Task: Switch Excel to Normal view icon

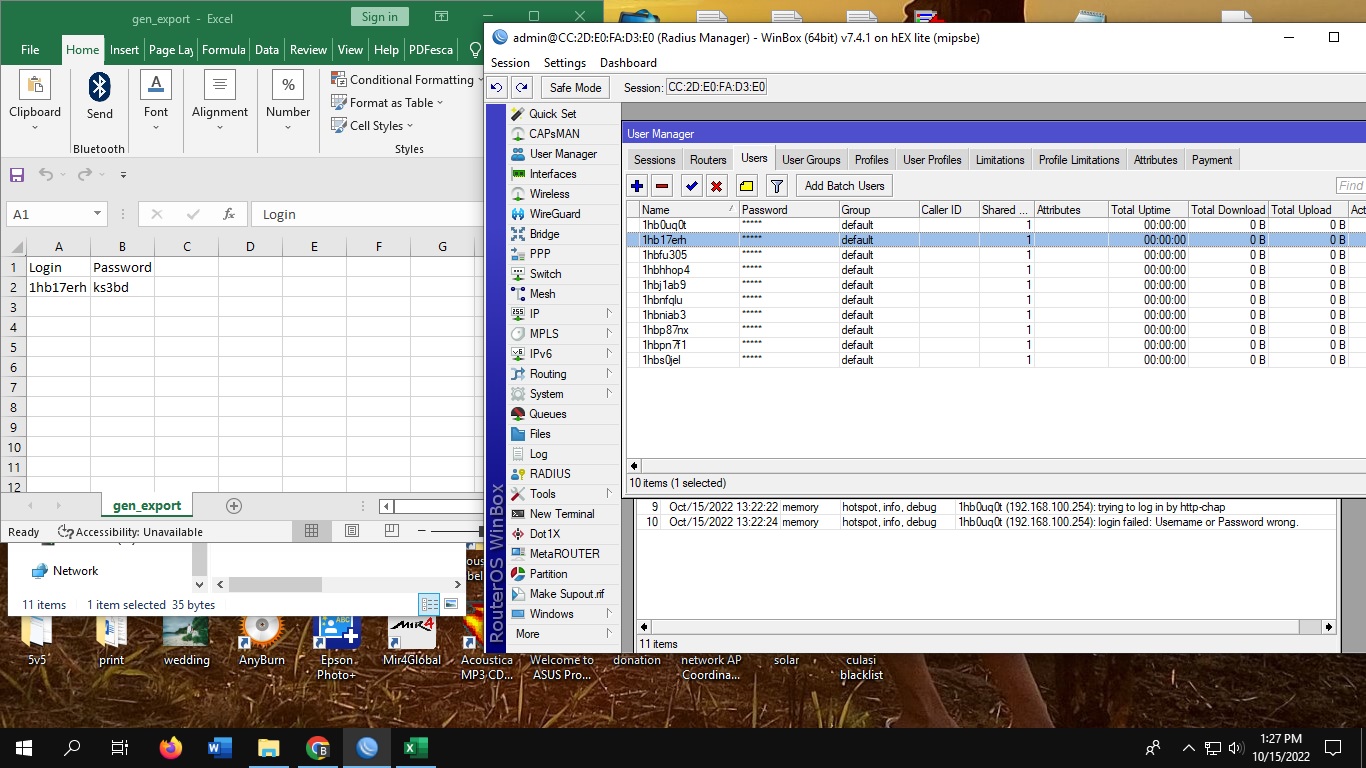Action: (x=311, y=531)
